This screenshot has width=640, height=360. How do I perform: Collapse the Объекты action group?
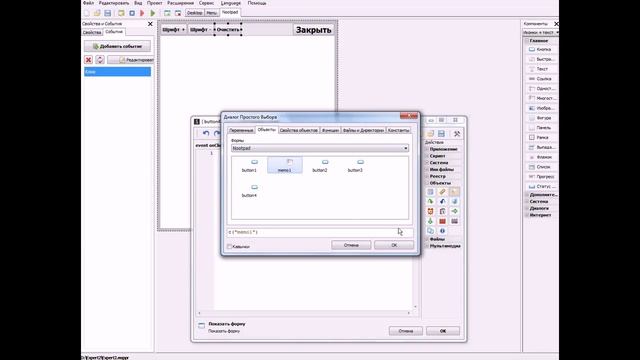[x=440, y=183]
